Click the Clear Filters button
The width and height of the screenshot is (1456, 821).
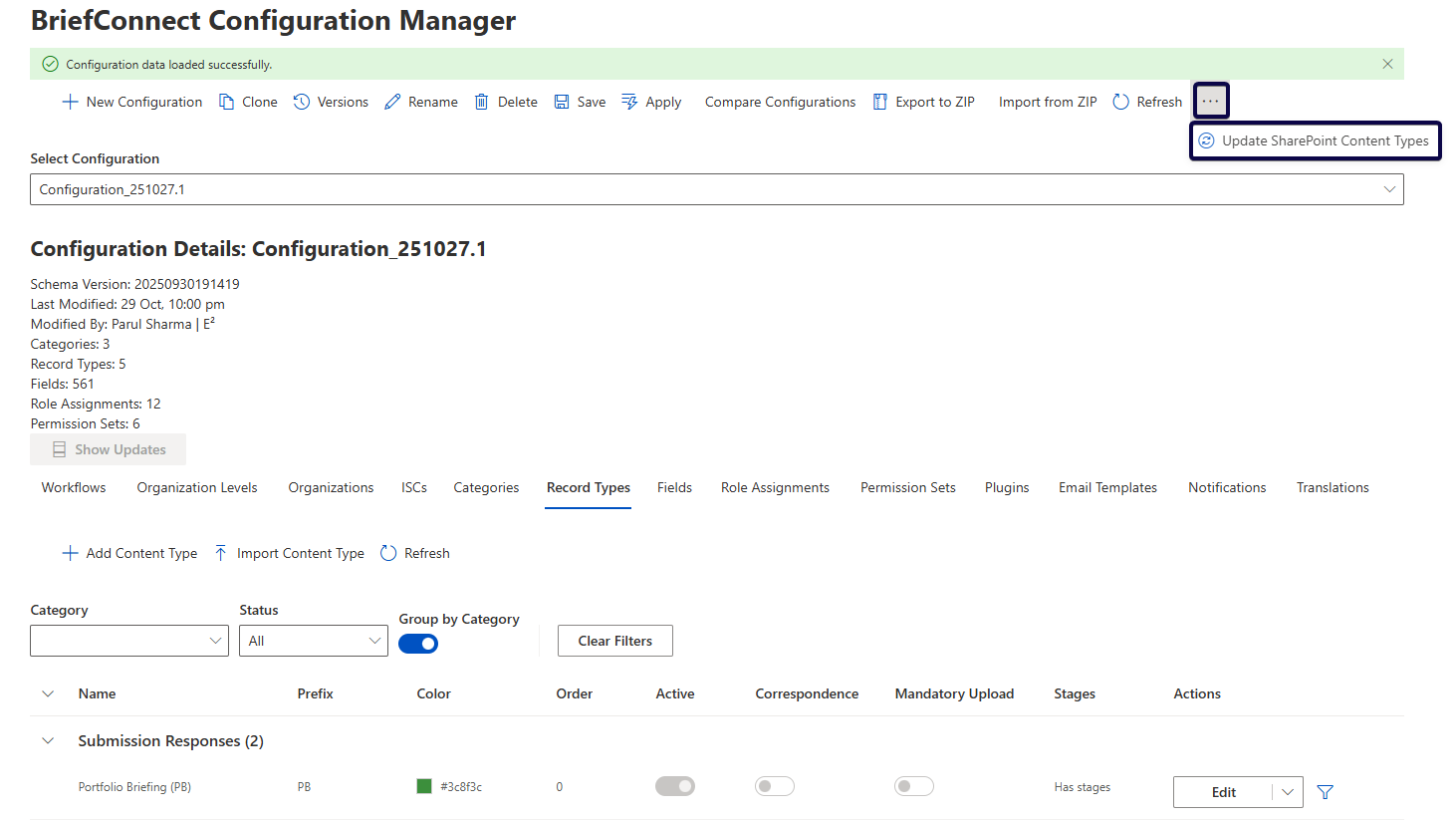point(614,641)
